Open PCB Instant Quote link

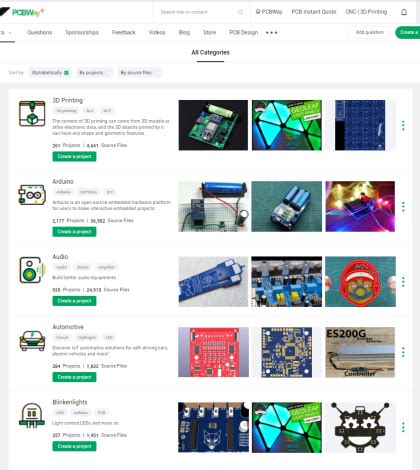[314, 12]
